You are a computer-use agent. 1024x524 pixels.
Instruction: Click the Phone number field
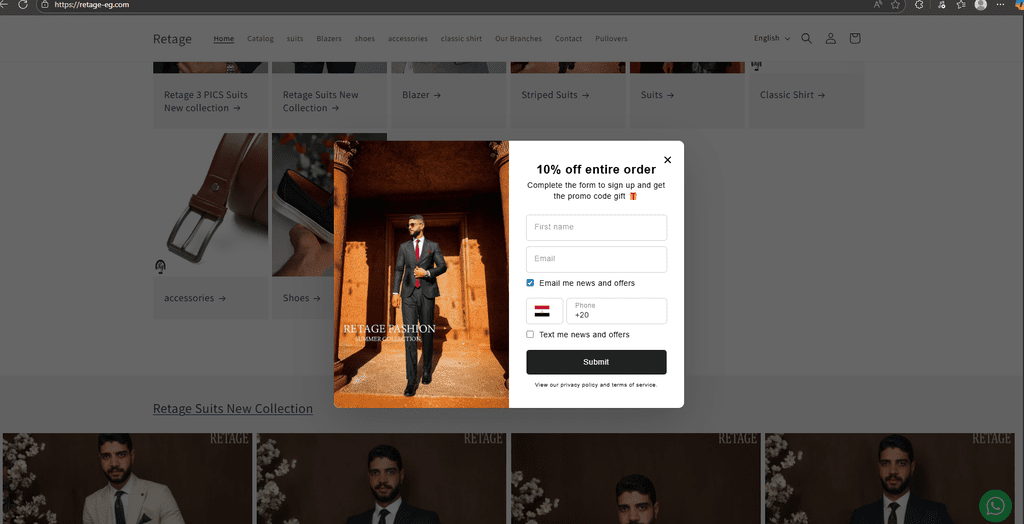[616, 311]
